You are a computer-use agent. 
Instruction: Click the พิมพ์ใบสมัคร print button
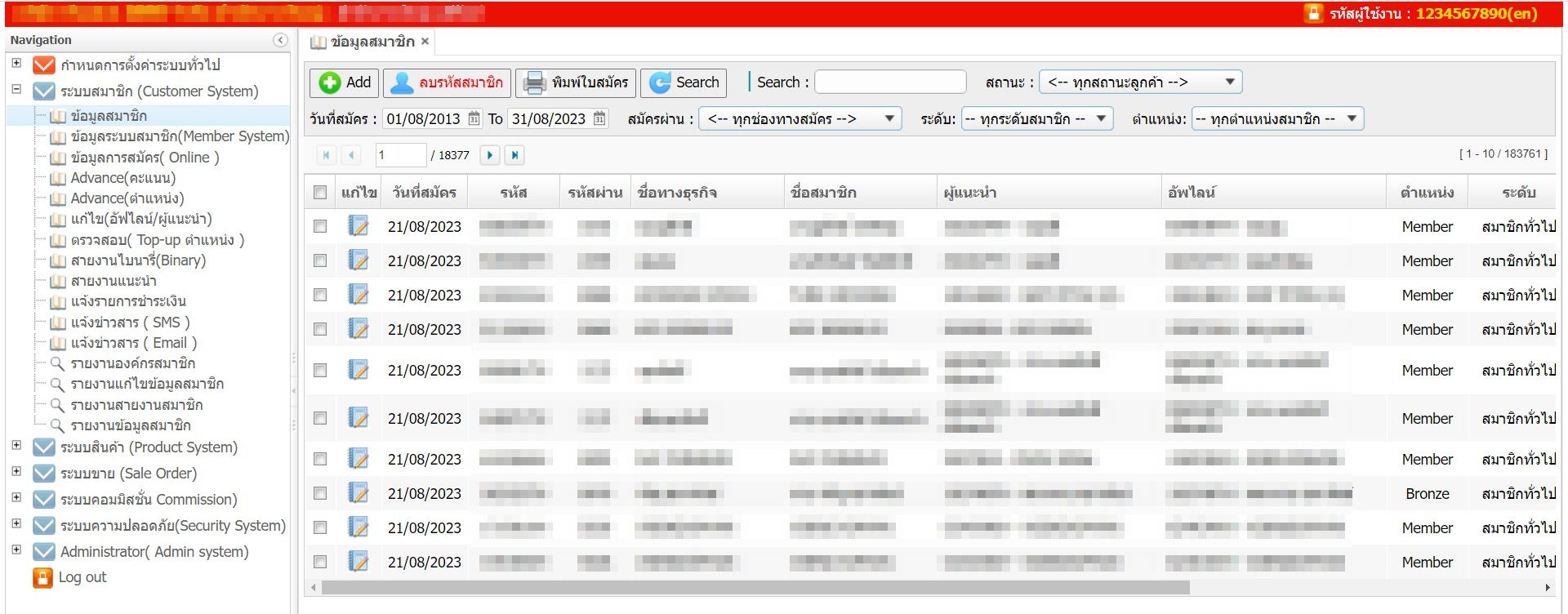point(576,82)
